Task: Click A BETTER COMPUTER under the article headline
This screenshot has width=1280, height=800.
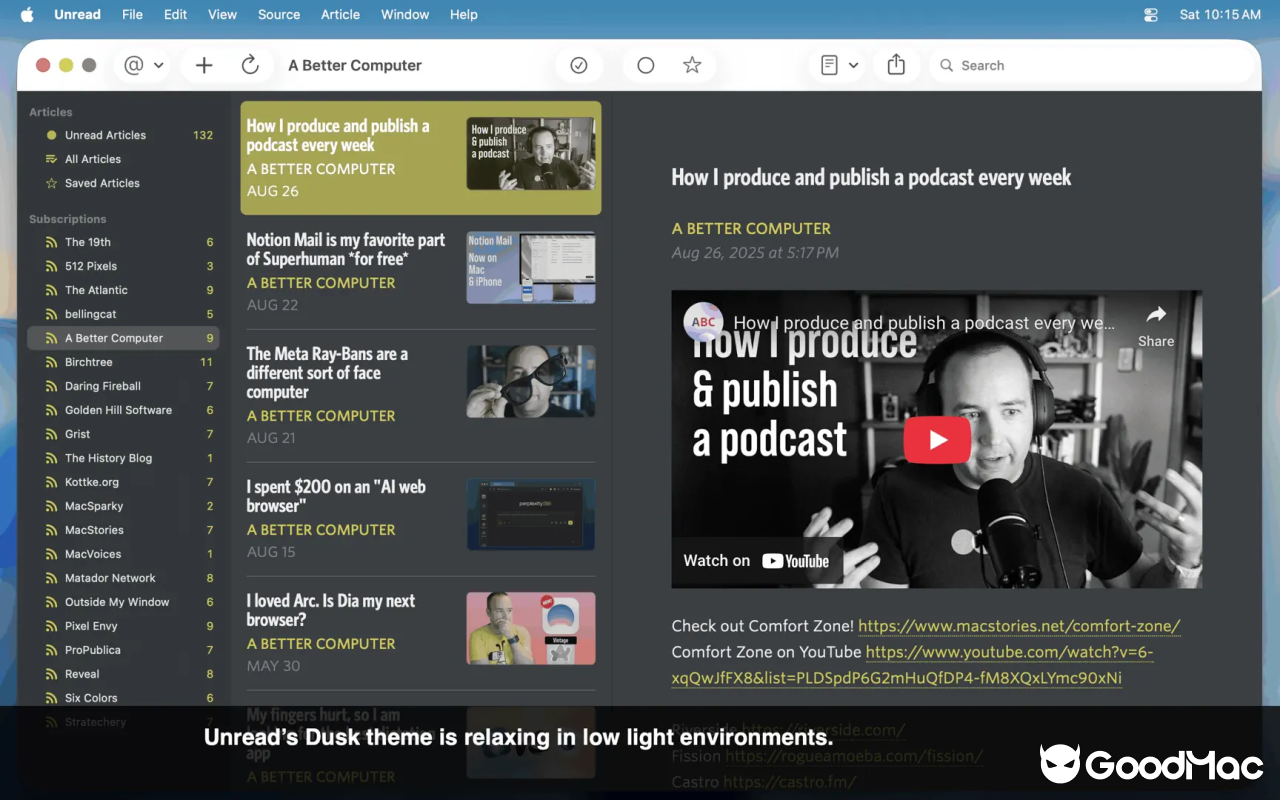Action: pyautogui.click(x=751, y=228)
